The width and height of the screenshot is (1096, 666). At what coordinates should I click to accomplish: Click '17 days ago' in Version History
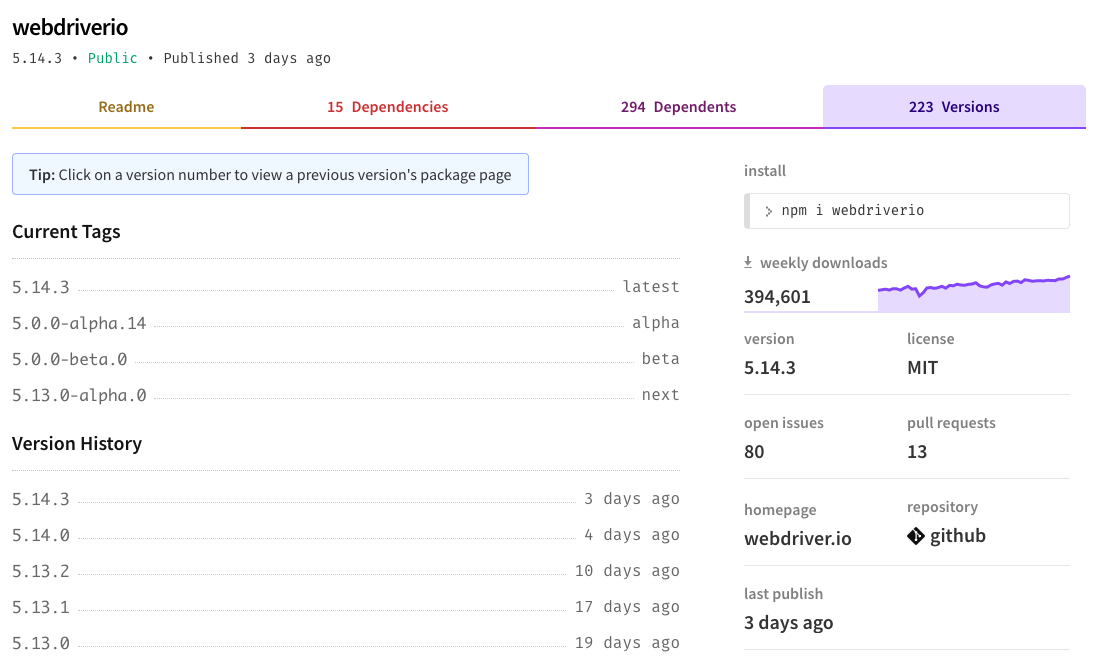(627, 607)
